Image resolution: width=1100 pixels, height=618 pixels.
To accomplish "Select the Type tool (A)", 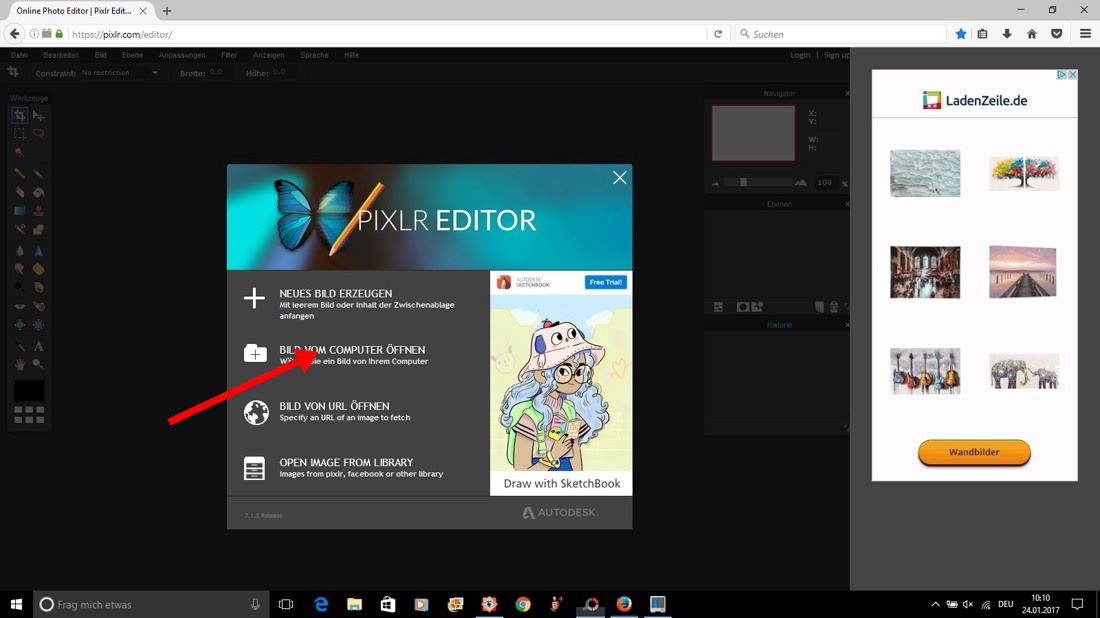I will (39, 346).
